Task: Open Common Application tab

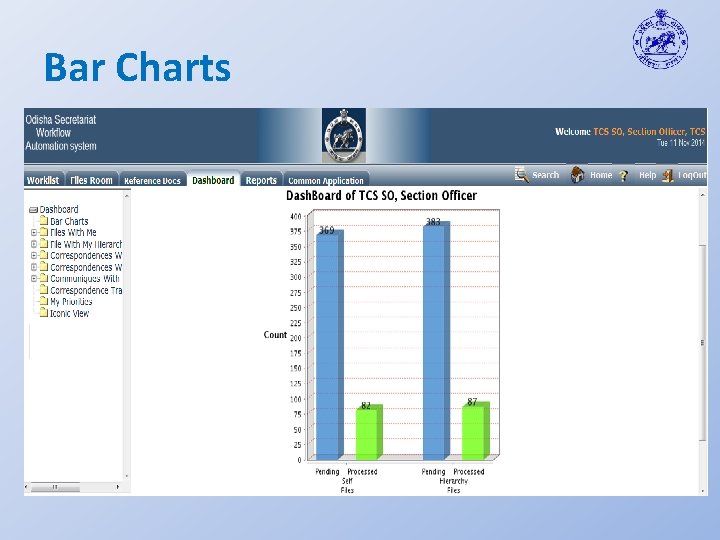Action: [x=326, y=180]
